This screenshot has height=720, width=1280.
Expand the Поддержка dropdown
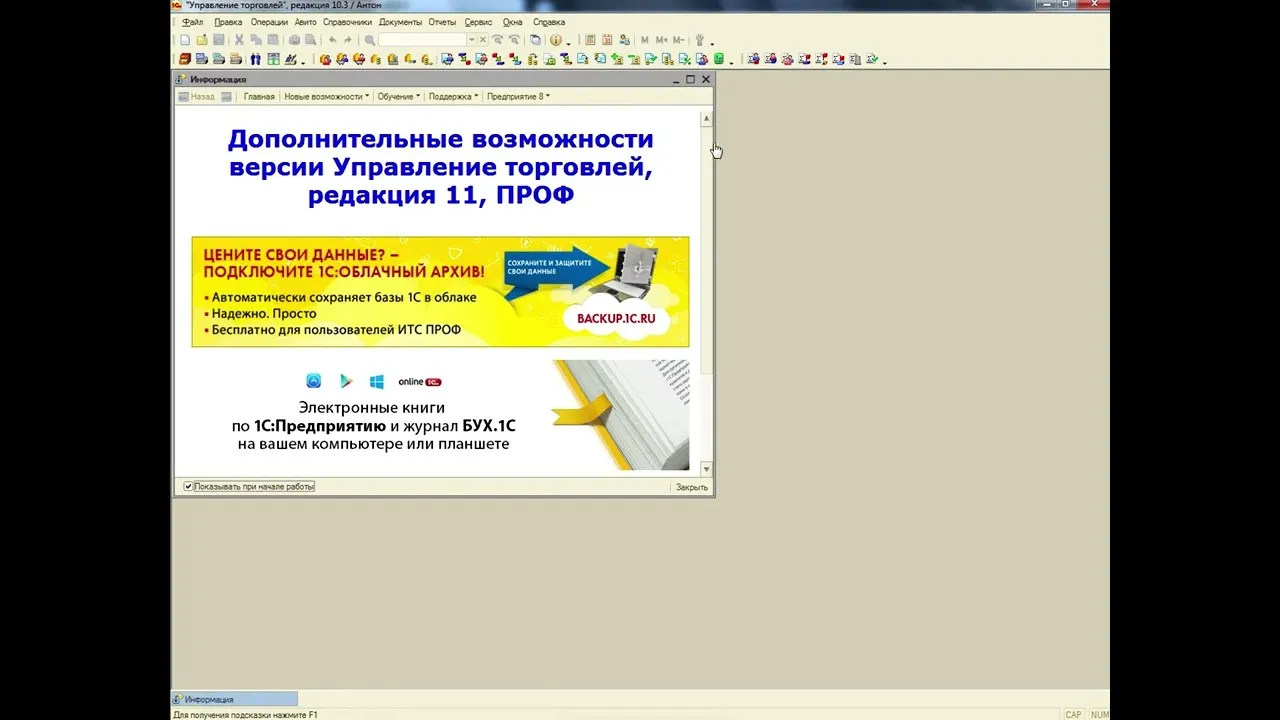454,97
